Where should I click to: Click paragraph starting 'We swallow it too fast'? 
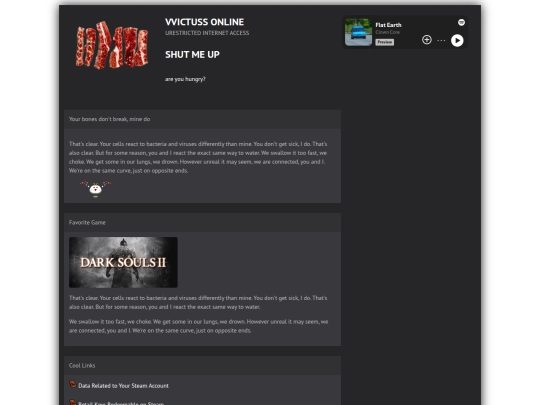tap(198, 326)
